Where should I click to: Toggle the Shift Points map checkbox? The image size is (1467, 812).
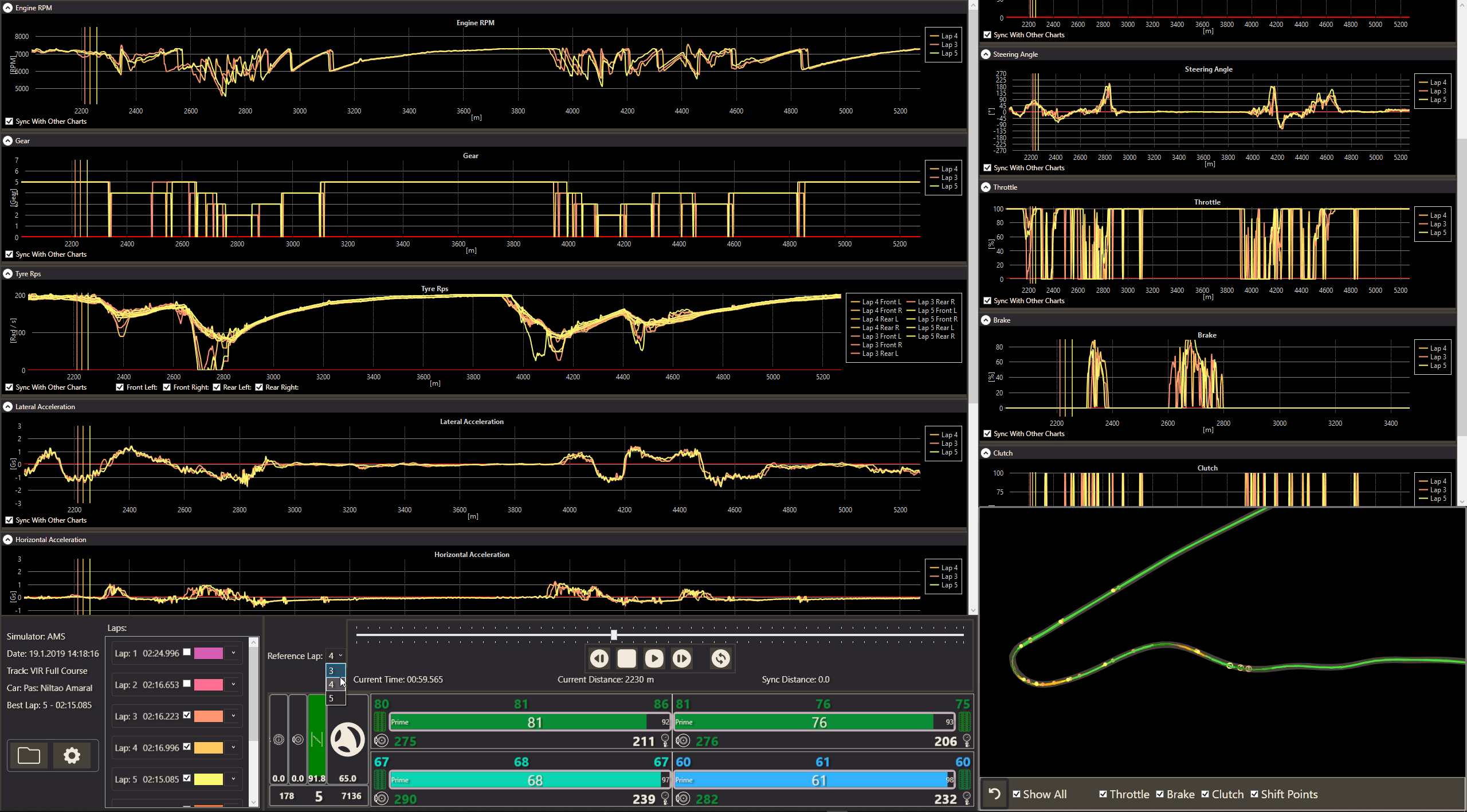(1254, 794)
